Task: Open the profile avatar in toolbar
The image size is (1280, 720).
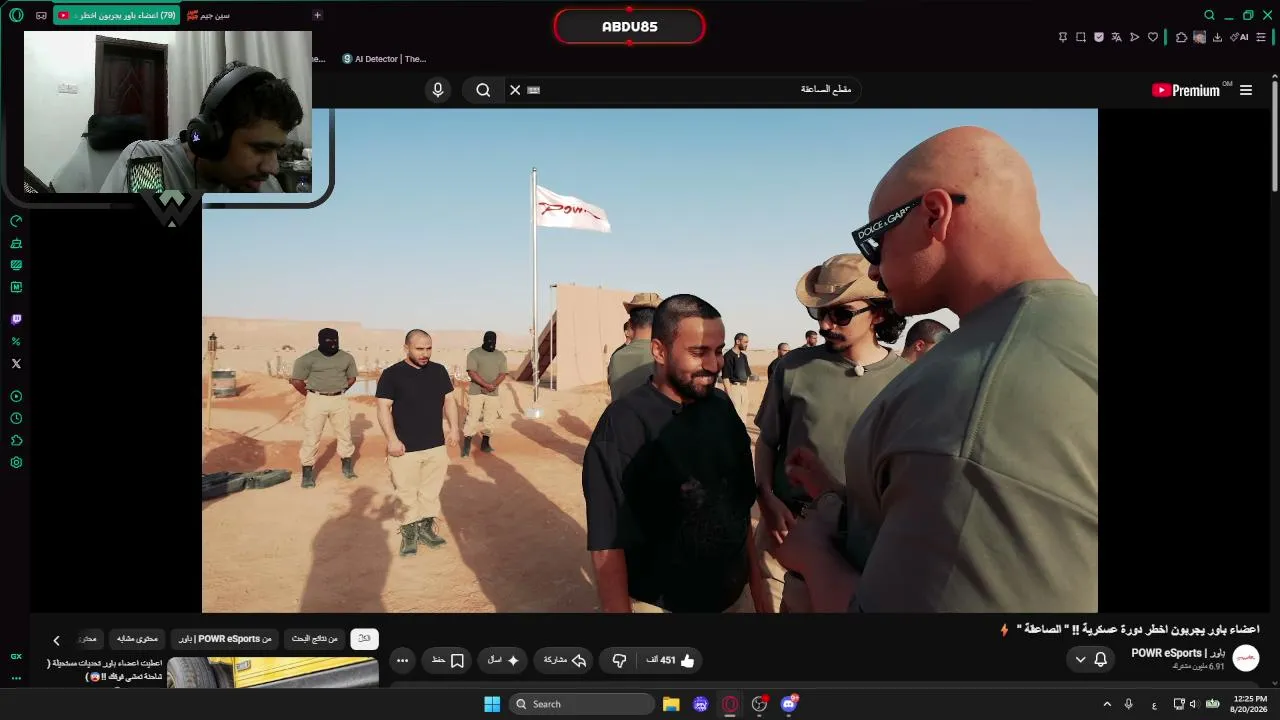Action: (x=1199, y=37)
